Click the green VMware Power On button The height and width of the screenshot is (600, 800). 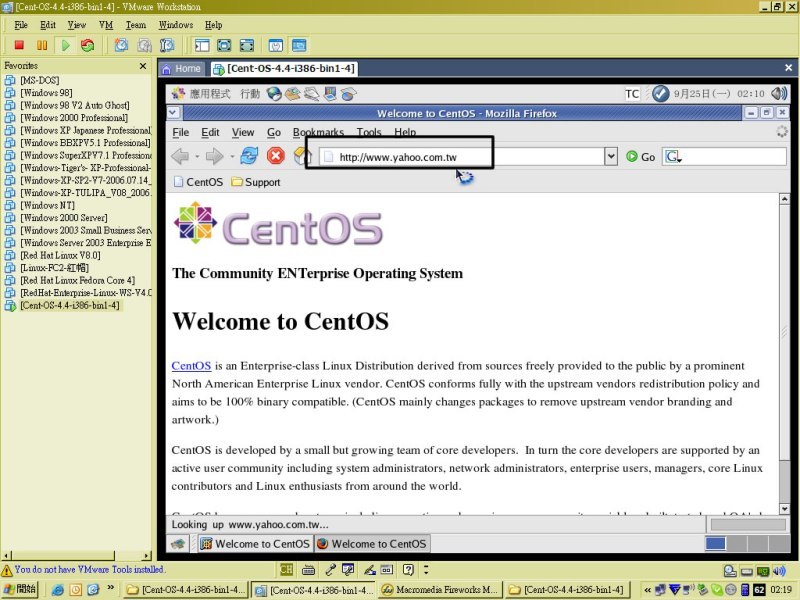pyautogui.click(x=65, y=45)
